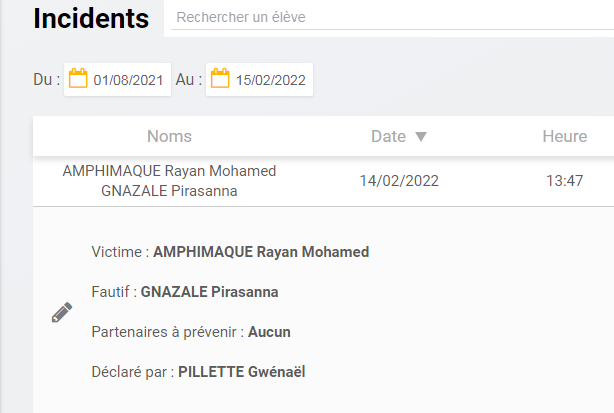Click the sort arrow beside the Date header

pyautogui.click(x=421, y=136)
